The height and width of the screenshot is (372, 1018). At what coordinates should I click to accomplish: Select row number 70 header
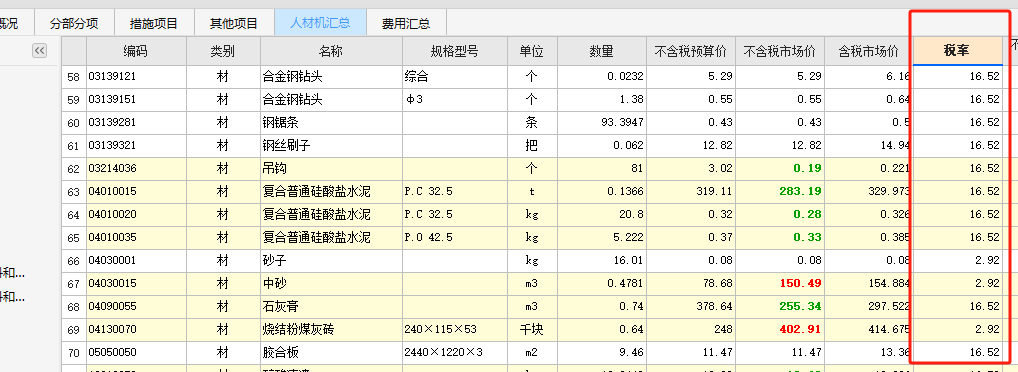pyautogui.click(x=74, y=353)
